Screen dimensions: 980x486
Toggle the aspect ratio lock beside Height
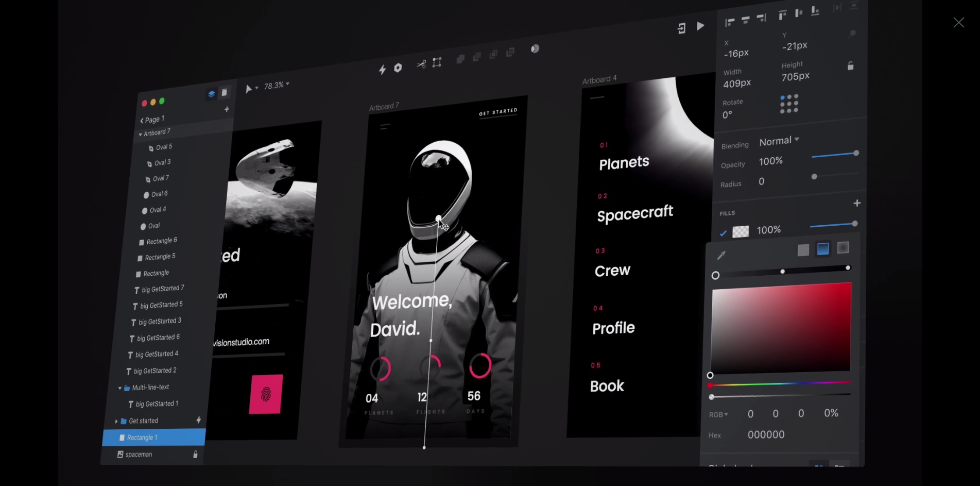tap(850, 66)
